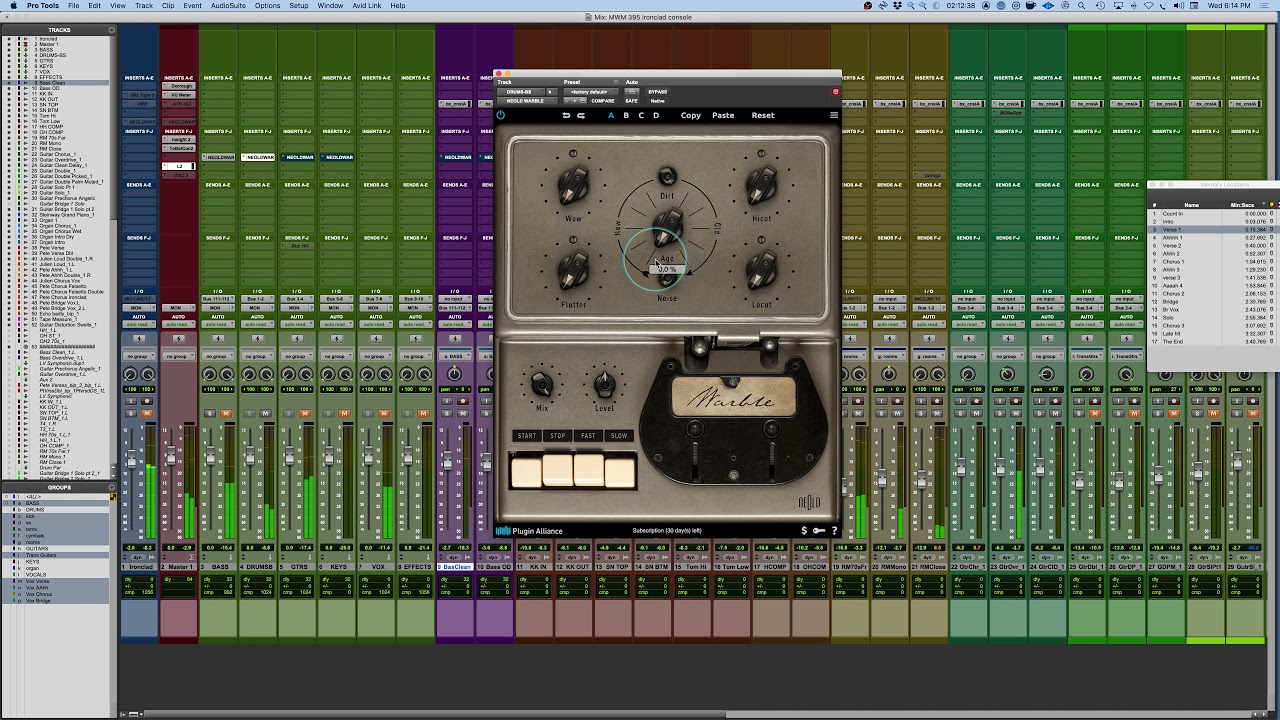This screenshot has width=1280, height=720.
Task: Click the key license icon
Action: coord(819,531)
